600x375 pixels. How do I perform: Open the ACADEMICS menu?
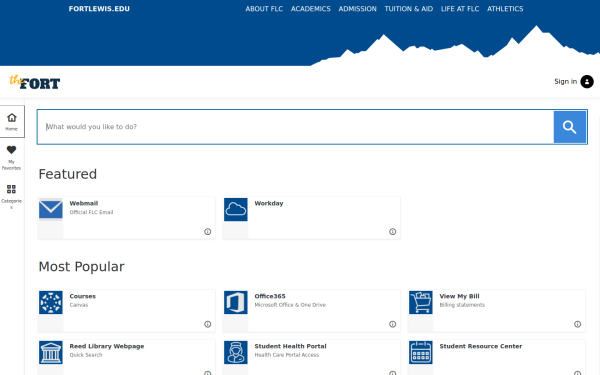311,9
